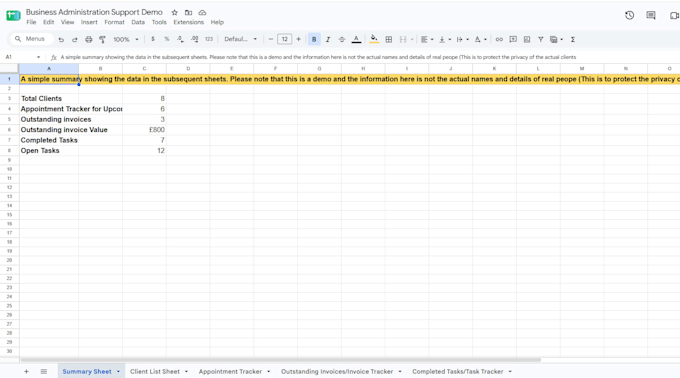Open the zoom 100% dropdown
Viewport: 680px width, 378px height.
[126, 39]
